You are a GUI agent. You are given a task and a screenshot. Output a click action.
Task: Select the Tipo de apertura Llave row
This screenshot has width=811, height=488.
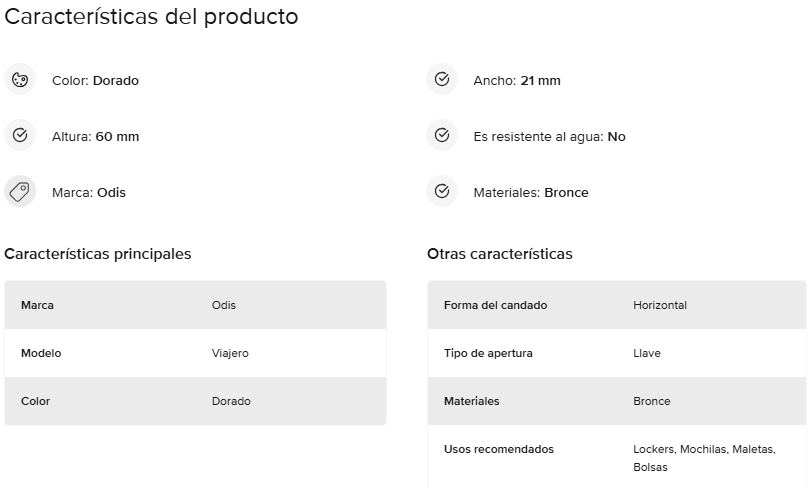(x=617, y=353)
